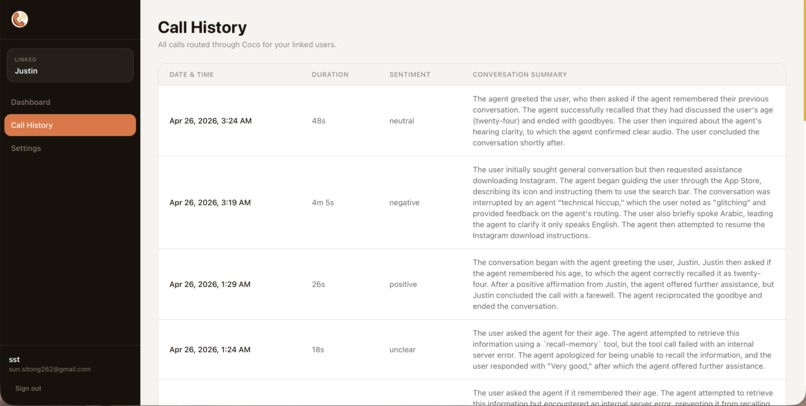The image size is (806, 406).
Task: Click the Coco logo icon
Action: 20,20
